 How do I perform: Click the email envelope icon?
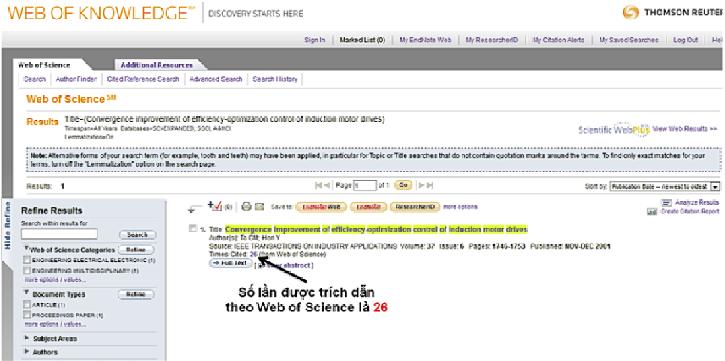pos(259,207)
